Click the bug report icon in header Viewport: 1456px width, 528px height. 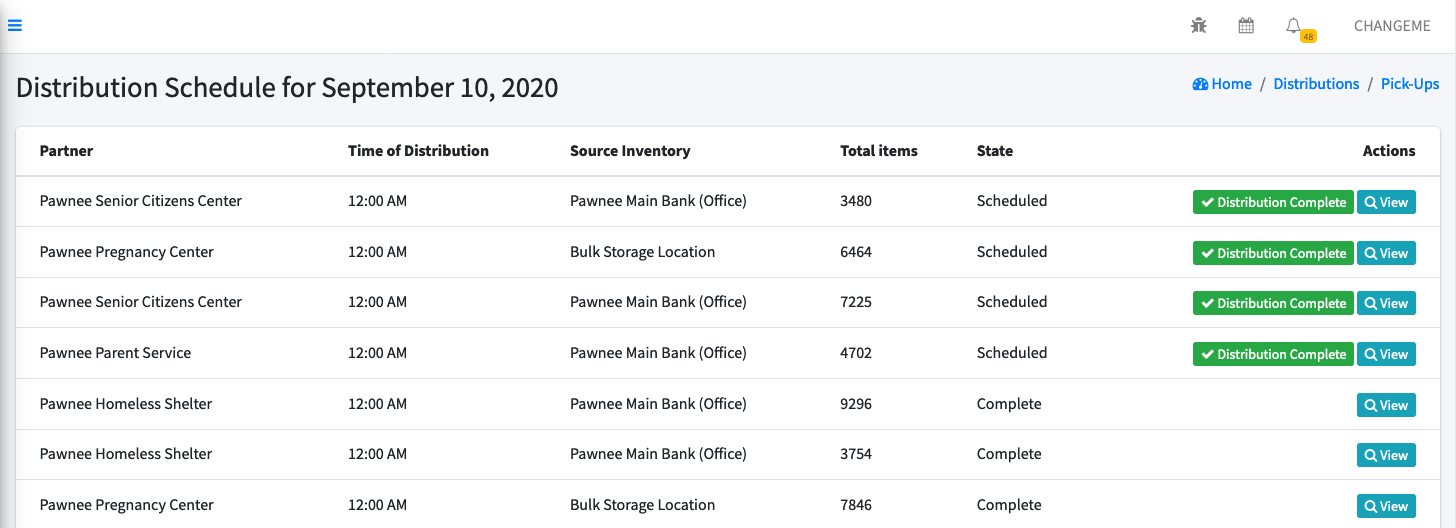click(1199, 26)
